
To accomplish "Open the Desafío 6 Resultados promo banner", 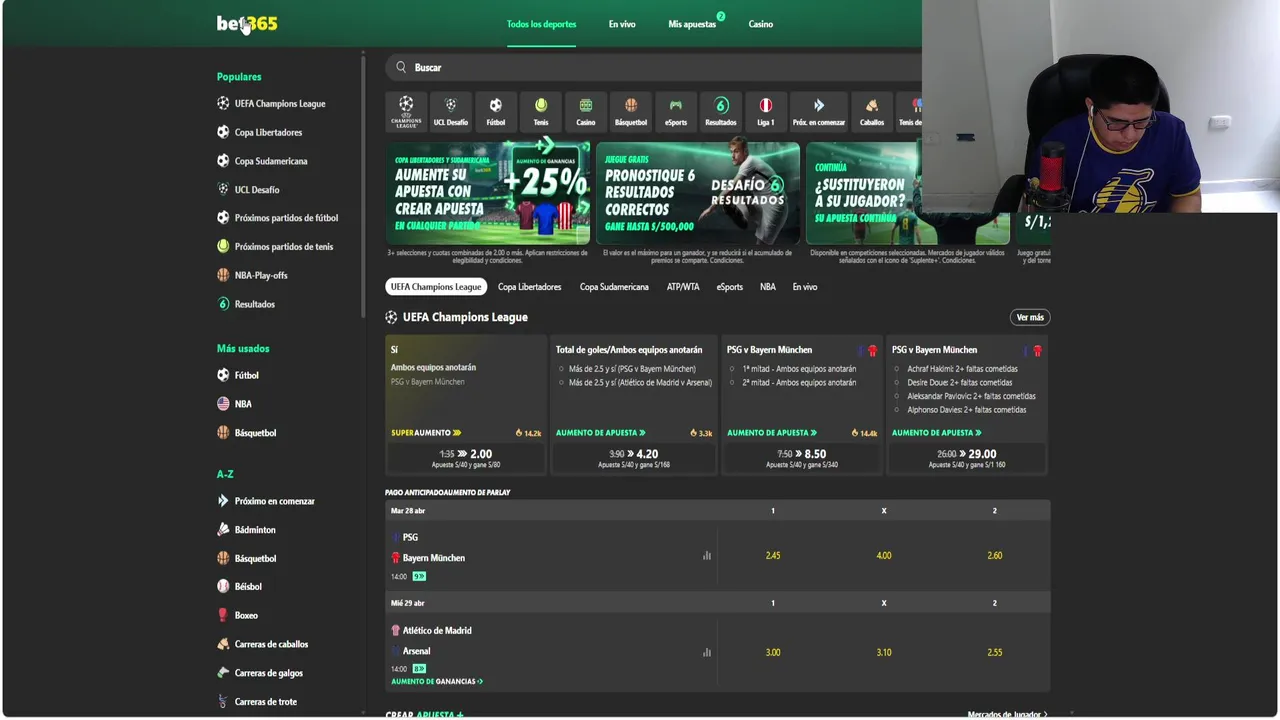I will (x=698, y=193).
